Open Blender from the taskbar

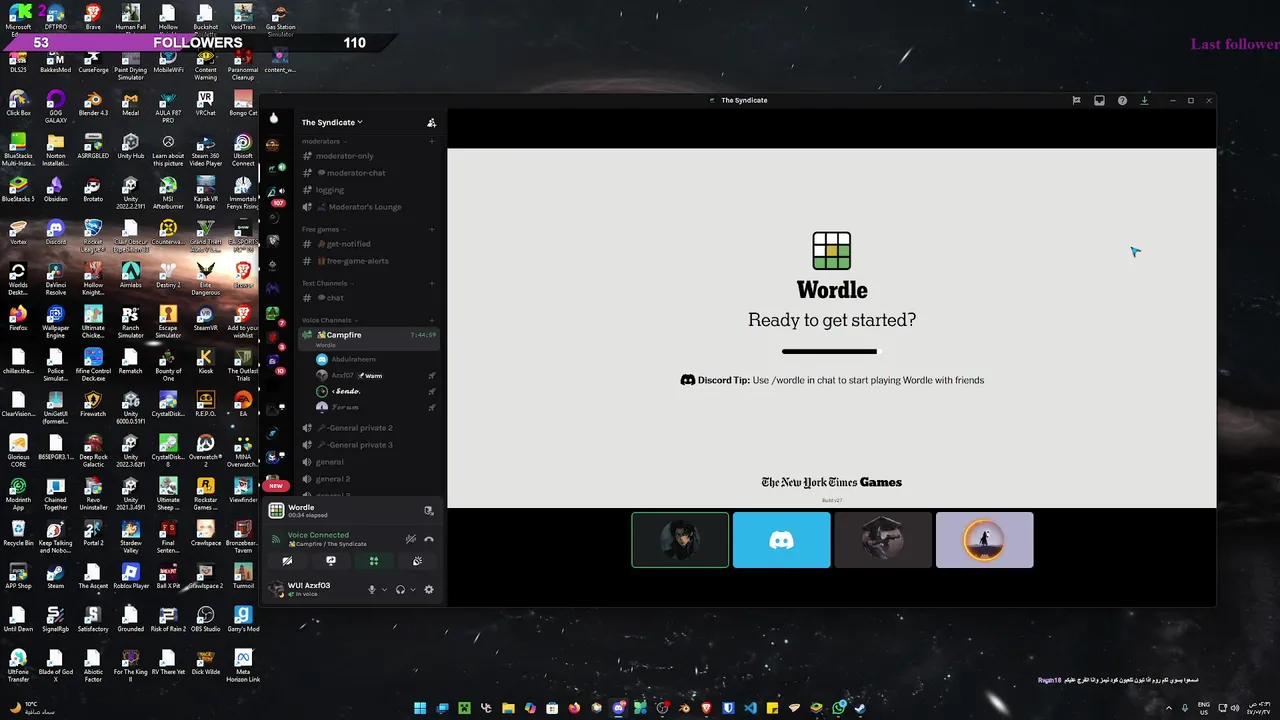click(684, 708)
